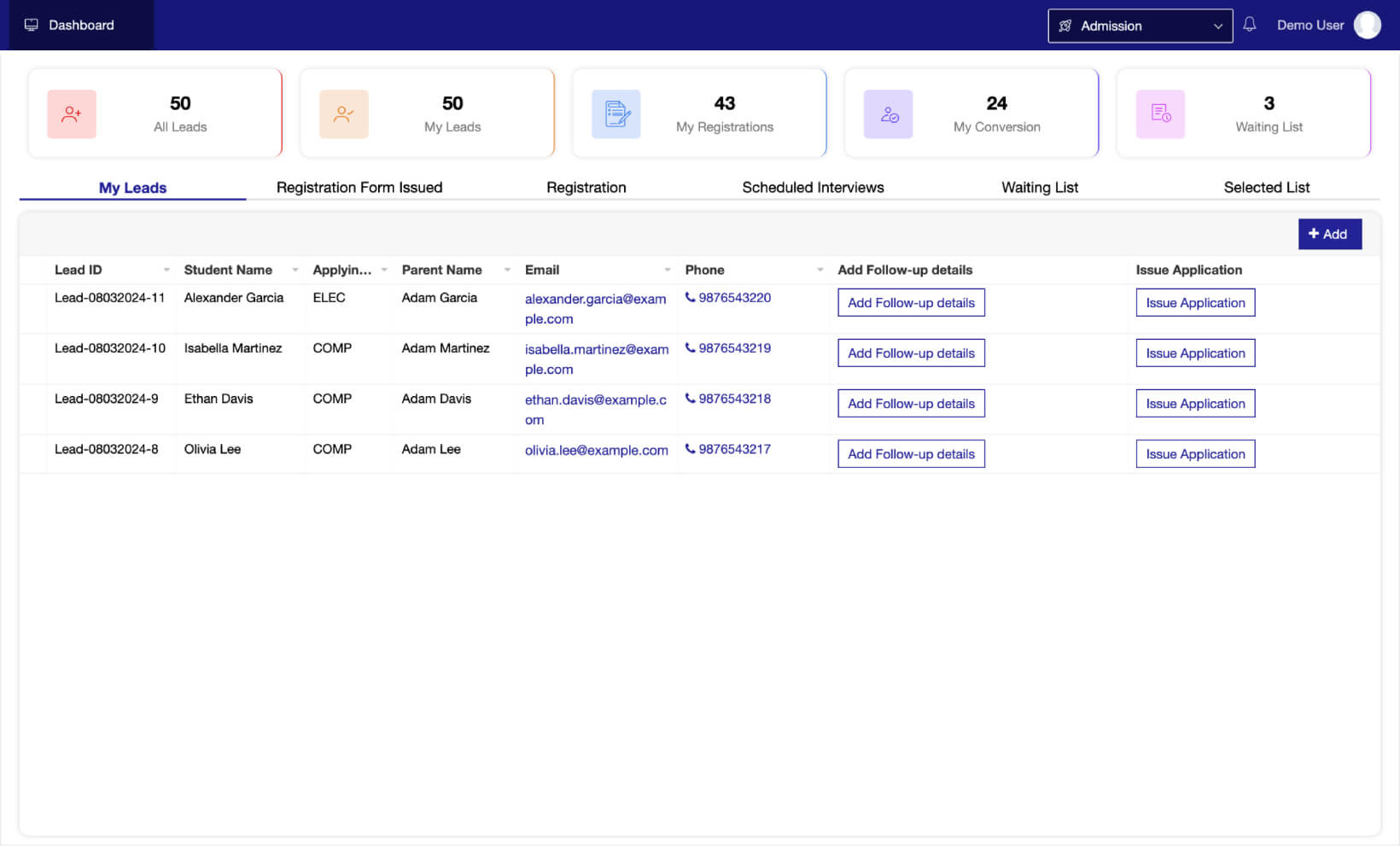This screenshot has width=1400, height=846.
Task: Open the Selected List tab
Action: point(1266,188)
